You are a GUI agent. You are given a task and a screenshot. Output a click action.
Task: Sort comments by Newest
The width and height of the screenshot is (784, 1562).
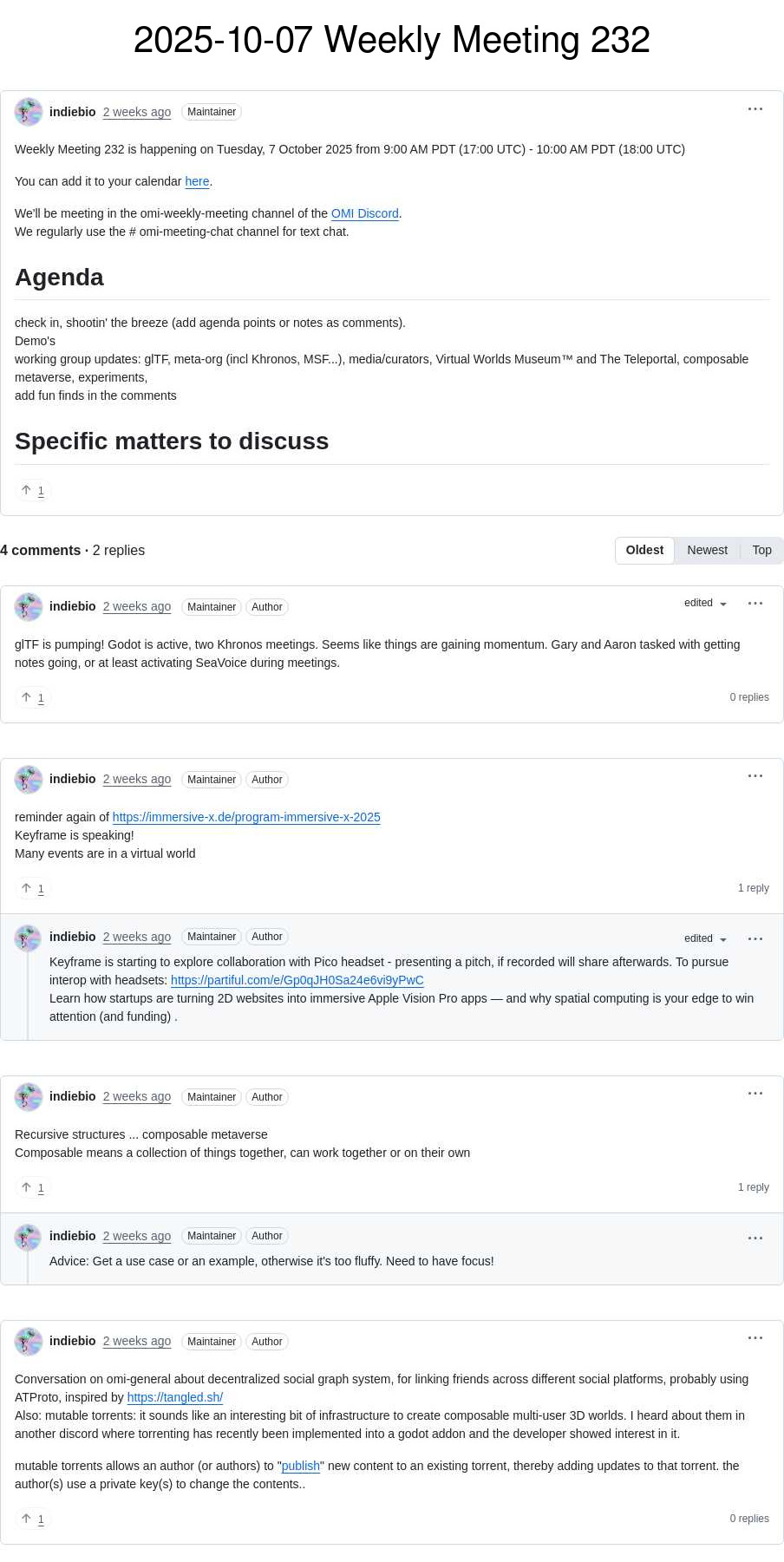click(x=707, y=550)
